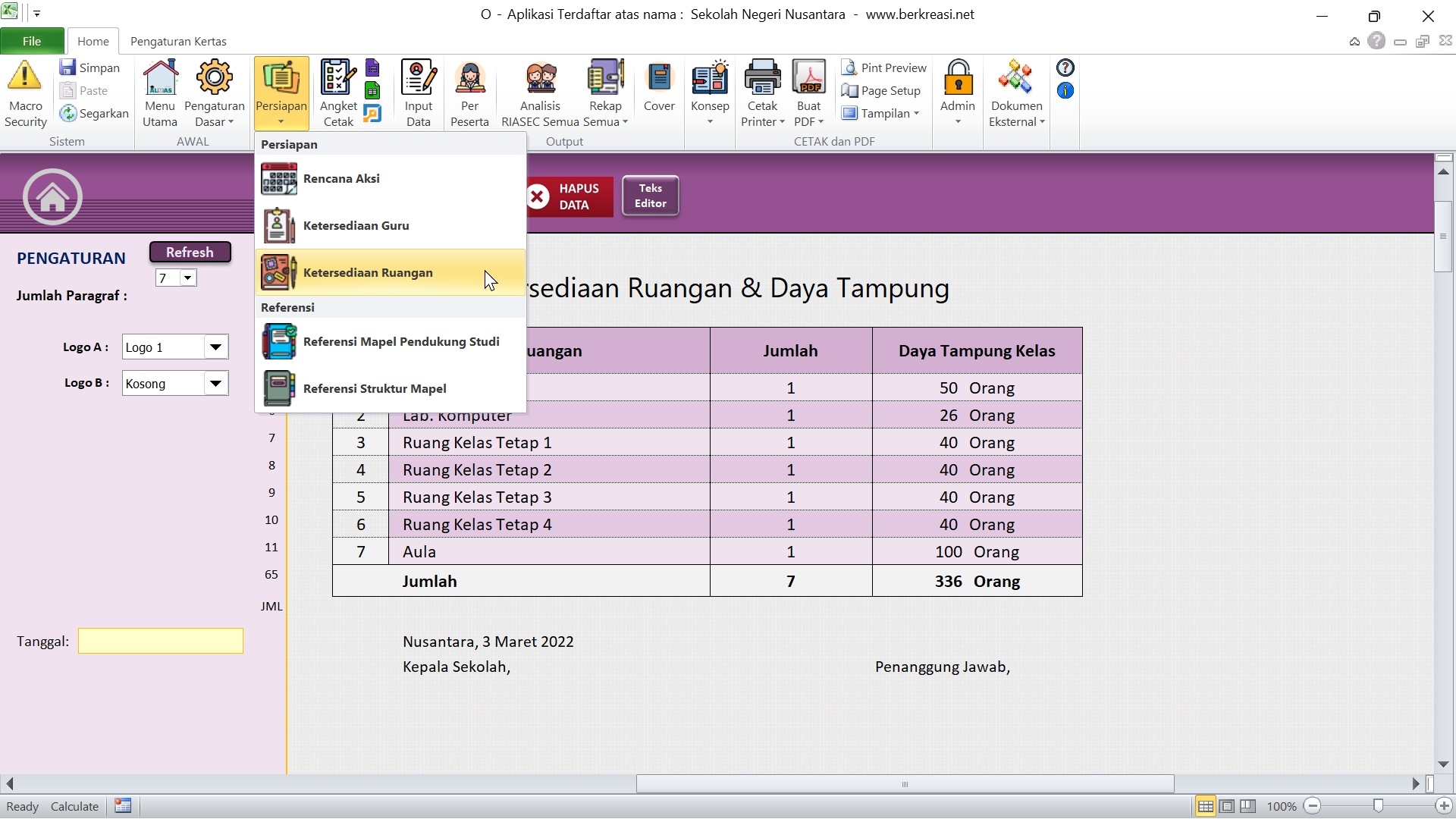Open the Logo A dropdown

coord(215,347)
